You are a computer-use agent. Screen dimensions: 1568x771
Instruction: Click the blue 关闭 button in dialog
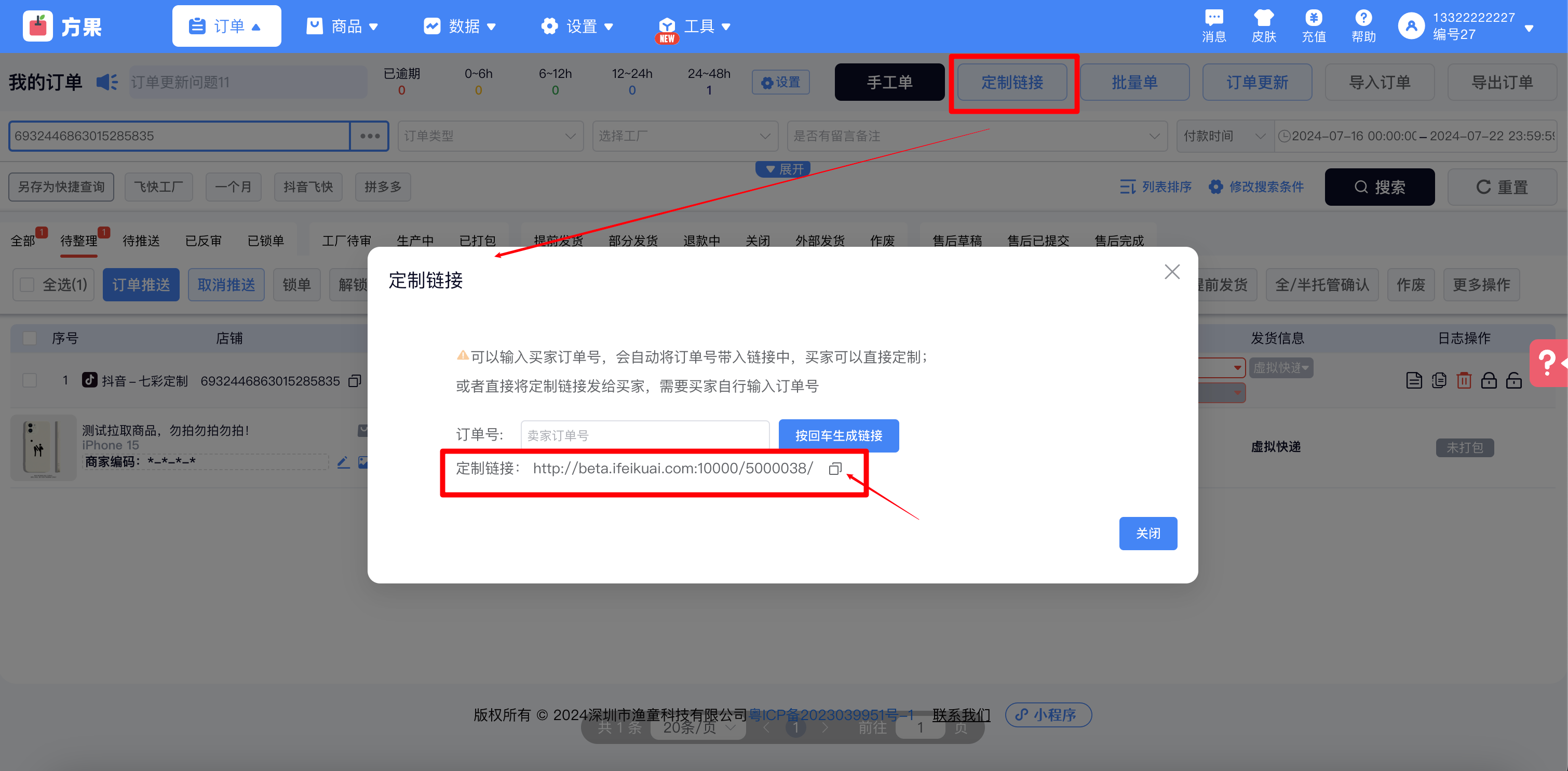(1147, 533)
